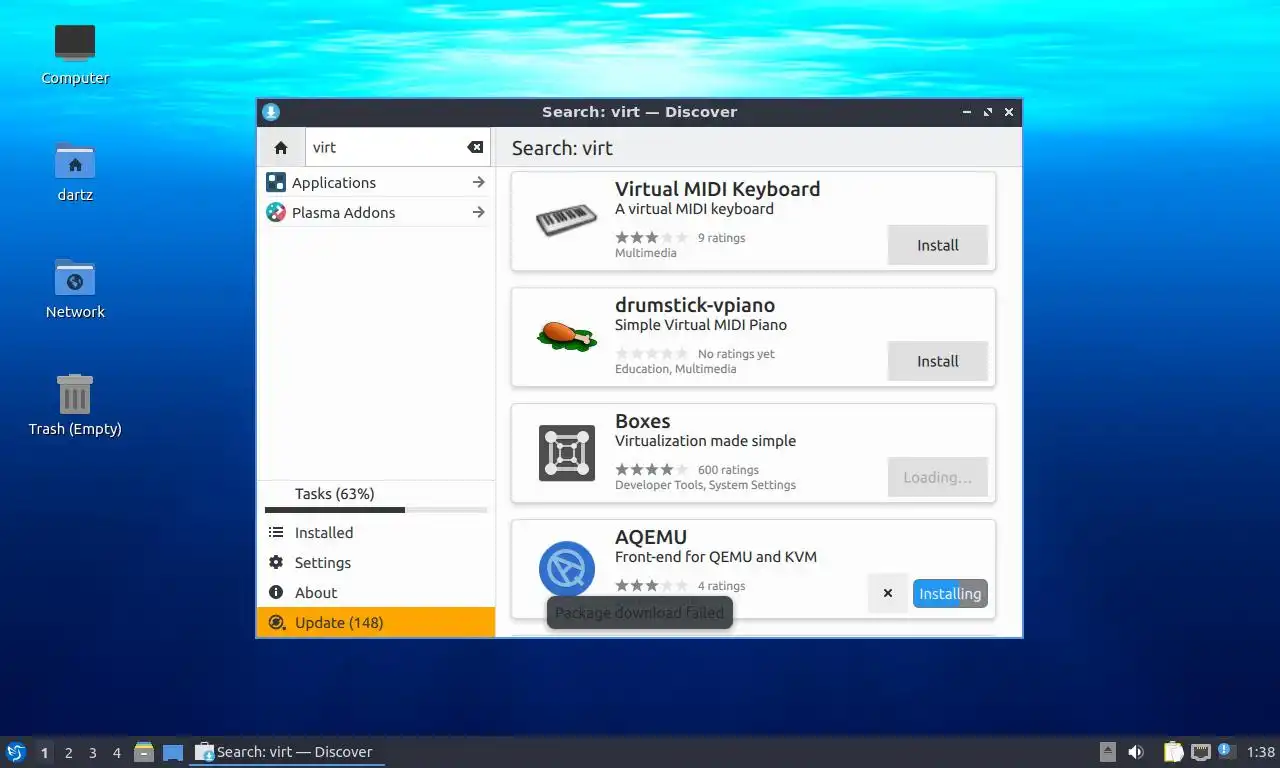1280x768 pixels.
Task: Open the Boxes app icon
Action: tap(567, 453)
